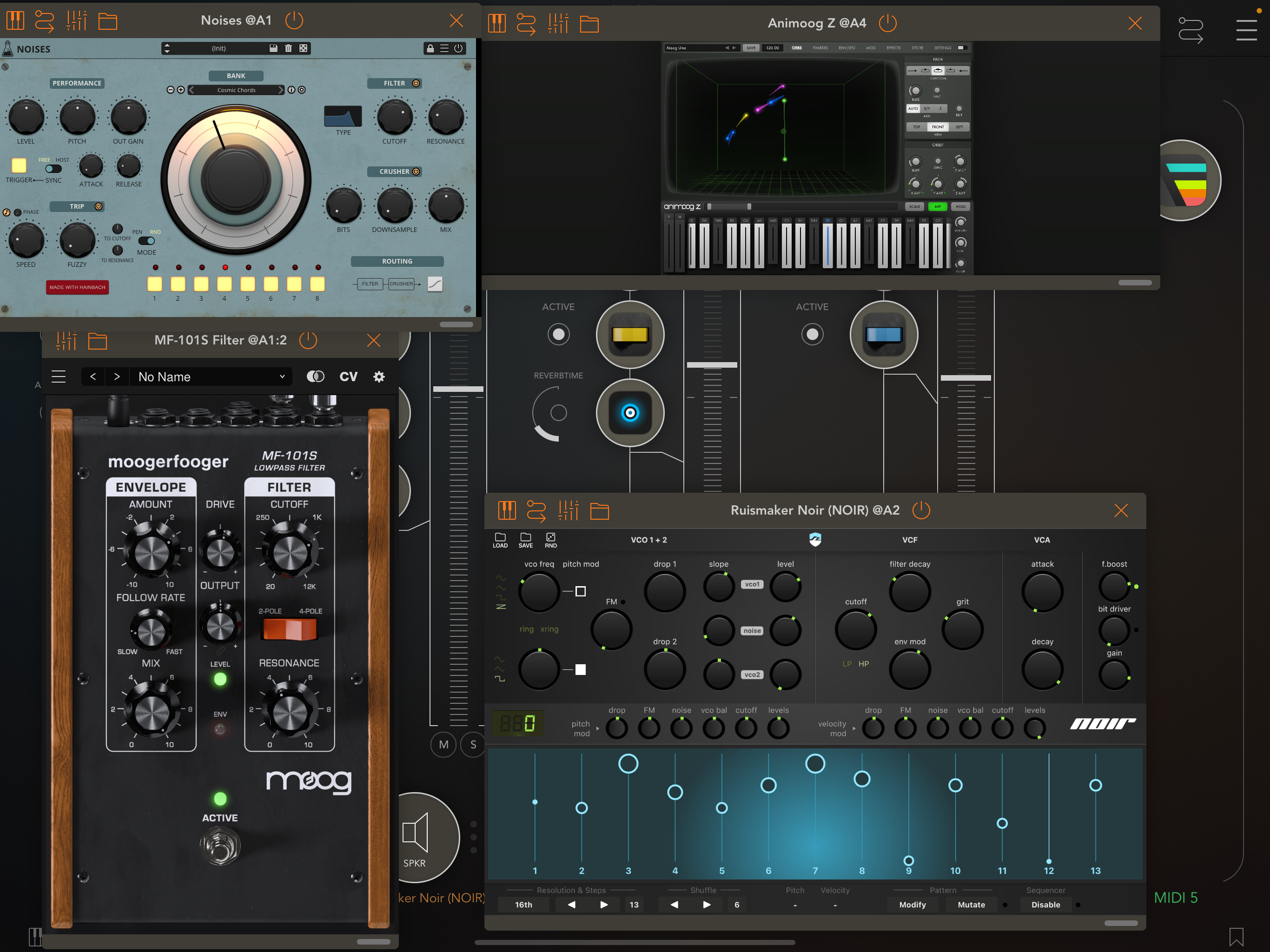Image resolution: width=1270 pixels, height=952 pixels.
Task: Click the Noises routing curve icon
Action: pos(435,284)
